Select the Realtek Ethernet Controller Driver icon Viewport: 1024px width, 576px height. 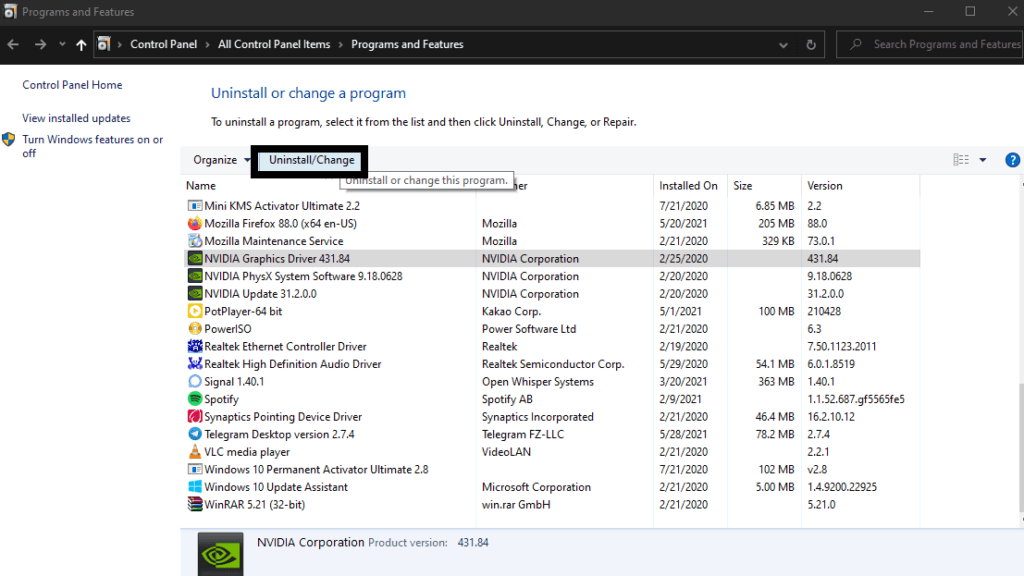(195, 347)
